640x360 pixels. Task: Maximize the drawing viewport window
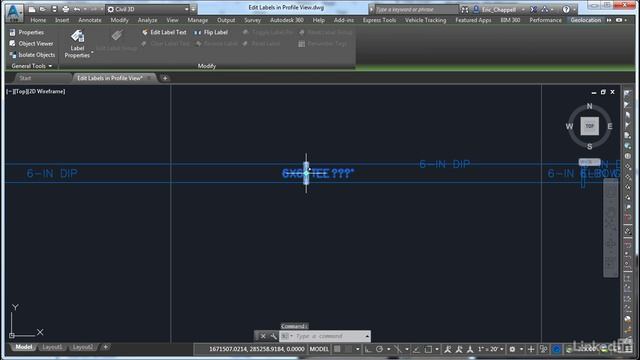click(x=603, y=92)
